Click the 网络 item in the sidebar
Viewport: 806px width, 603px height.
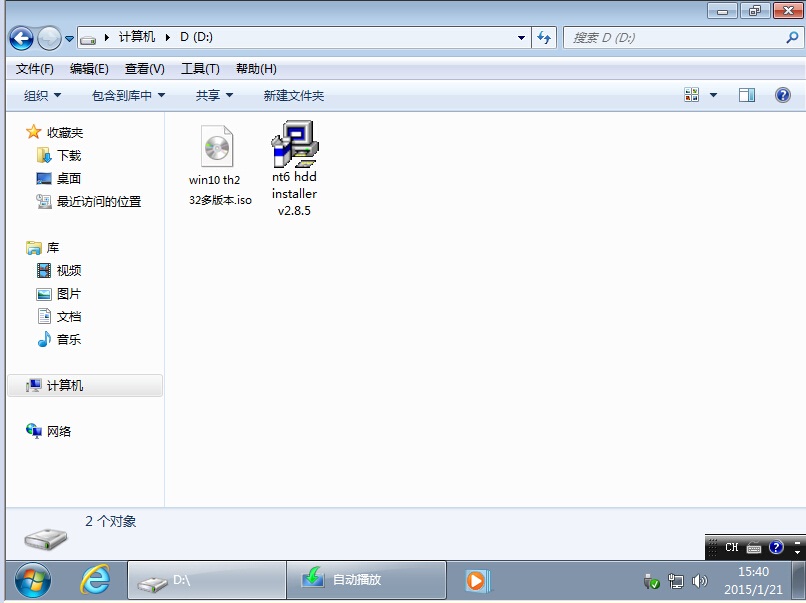pos(59,431)
